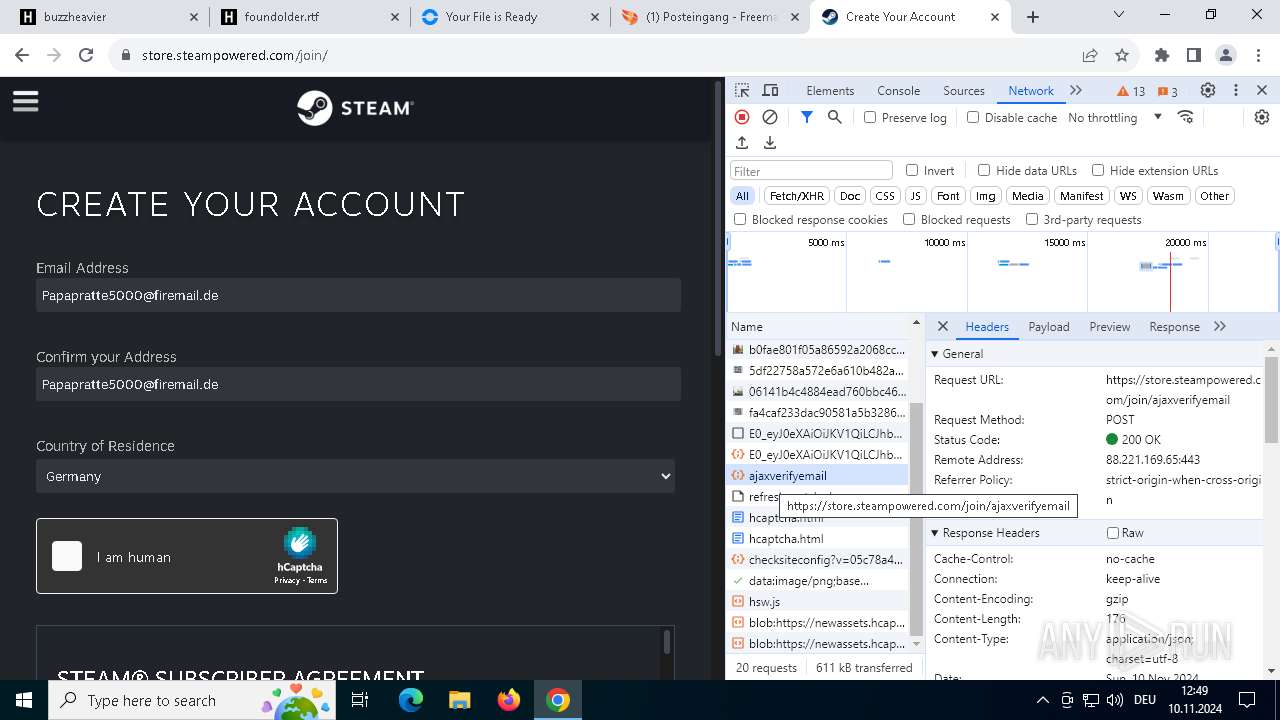The height and width of the screenshot is (720, 1280).
Task: Close the DevTools panel
Action: [1262, 90]
